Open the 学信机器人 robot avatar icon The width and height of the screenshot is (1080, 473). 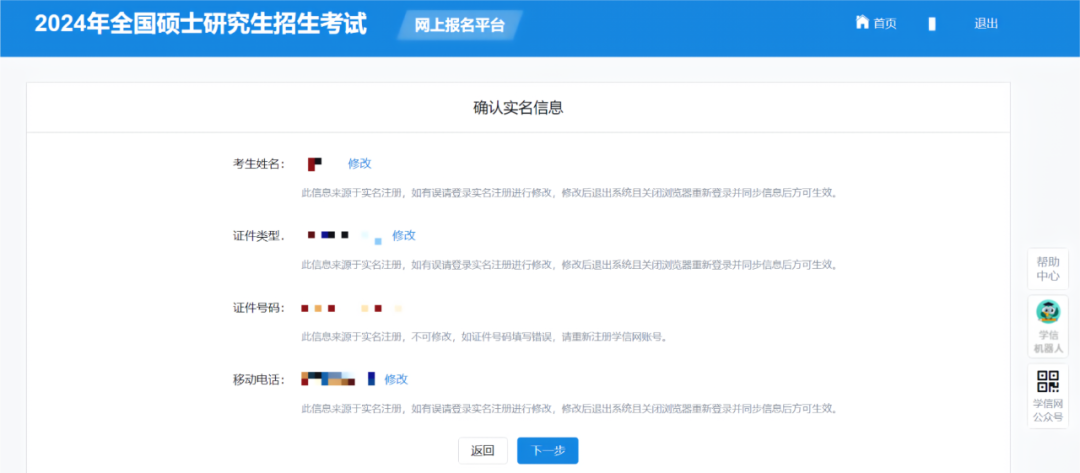[1048, 313]
